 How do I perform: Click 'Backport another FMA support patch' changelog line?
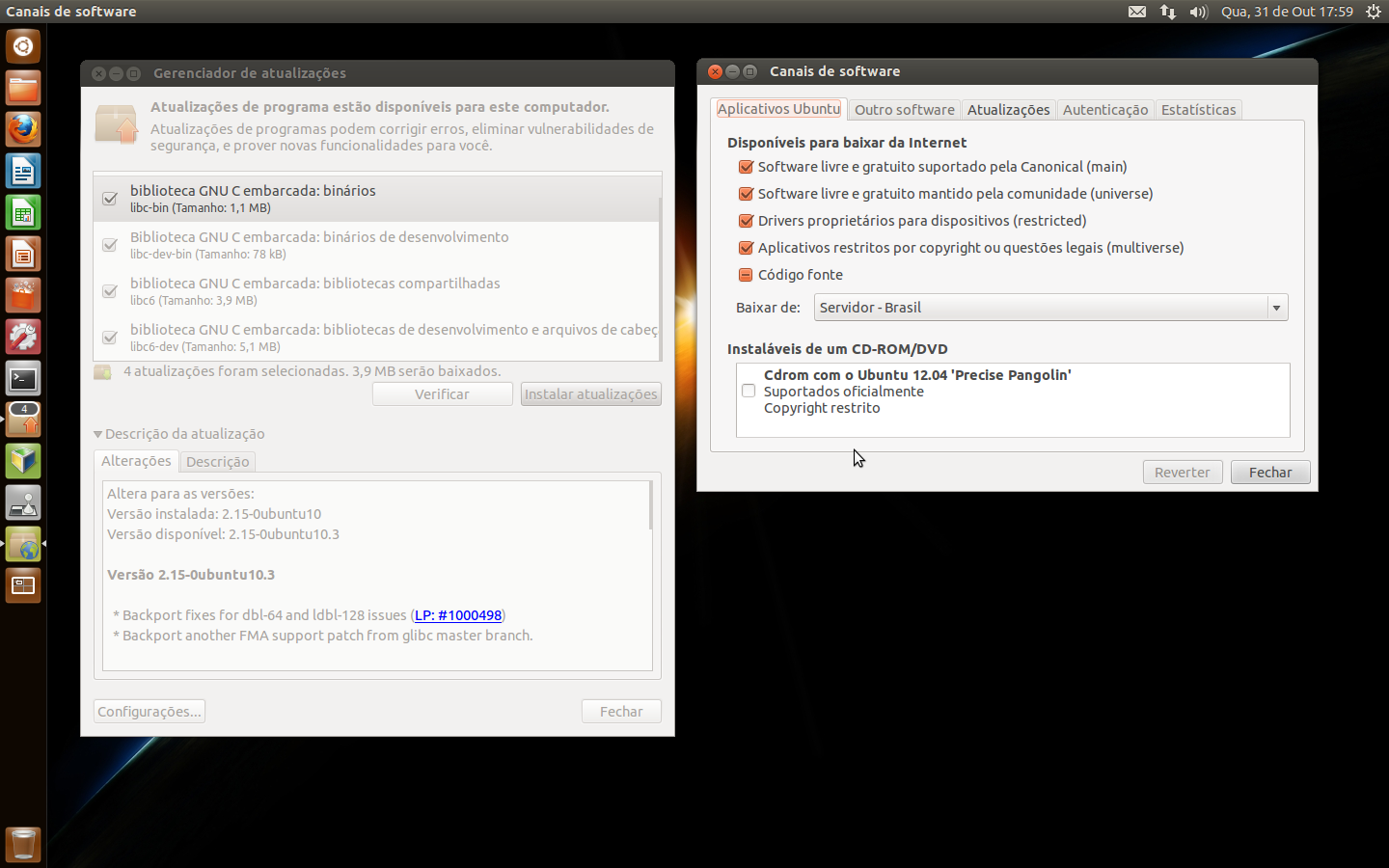click(x=323, y=636)
